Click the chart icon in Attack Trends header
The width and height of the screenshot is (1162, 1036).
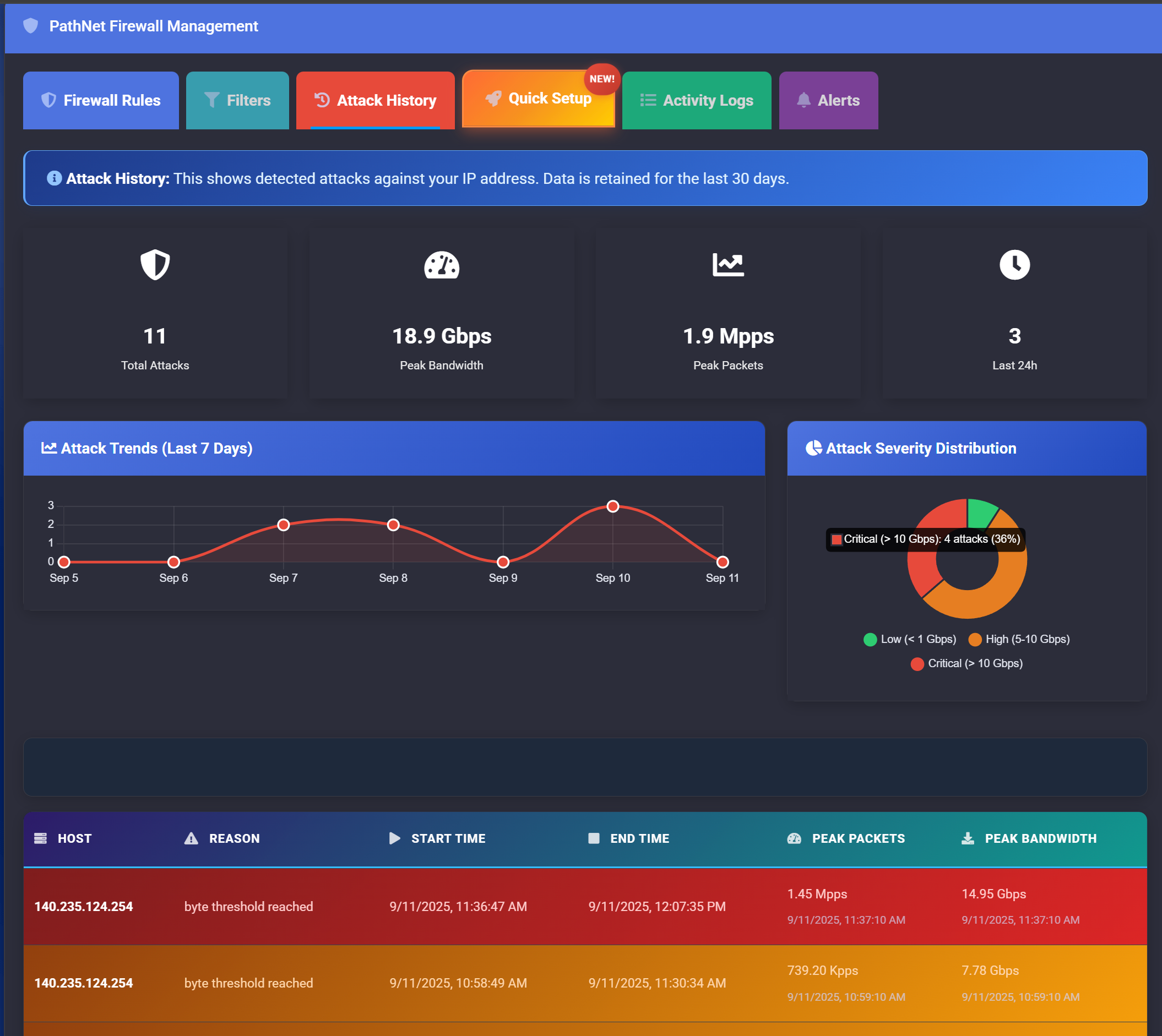coord(49,448)
